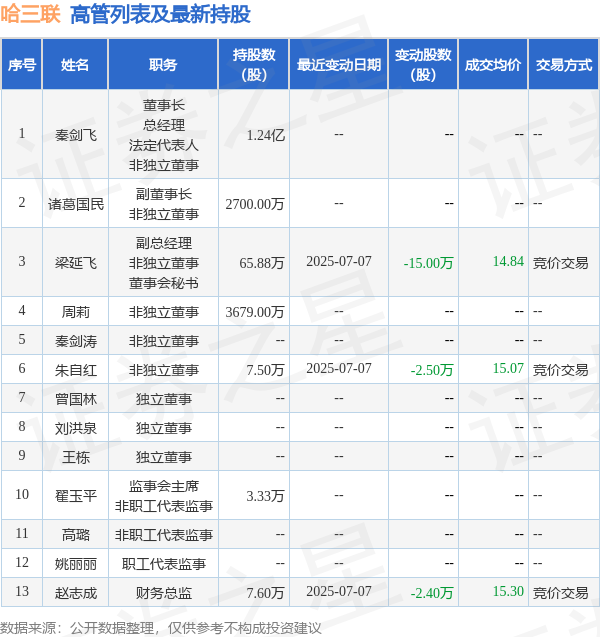Select the name 姚丽丽

(76, 564)
